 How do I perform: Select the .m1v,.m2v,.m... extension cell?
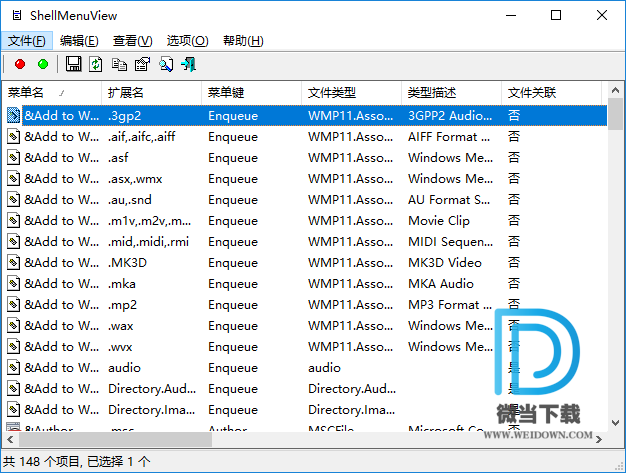click(x=149, y=221)
